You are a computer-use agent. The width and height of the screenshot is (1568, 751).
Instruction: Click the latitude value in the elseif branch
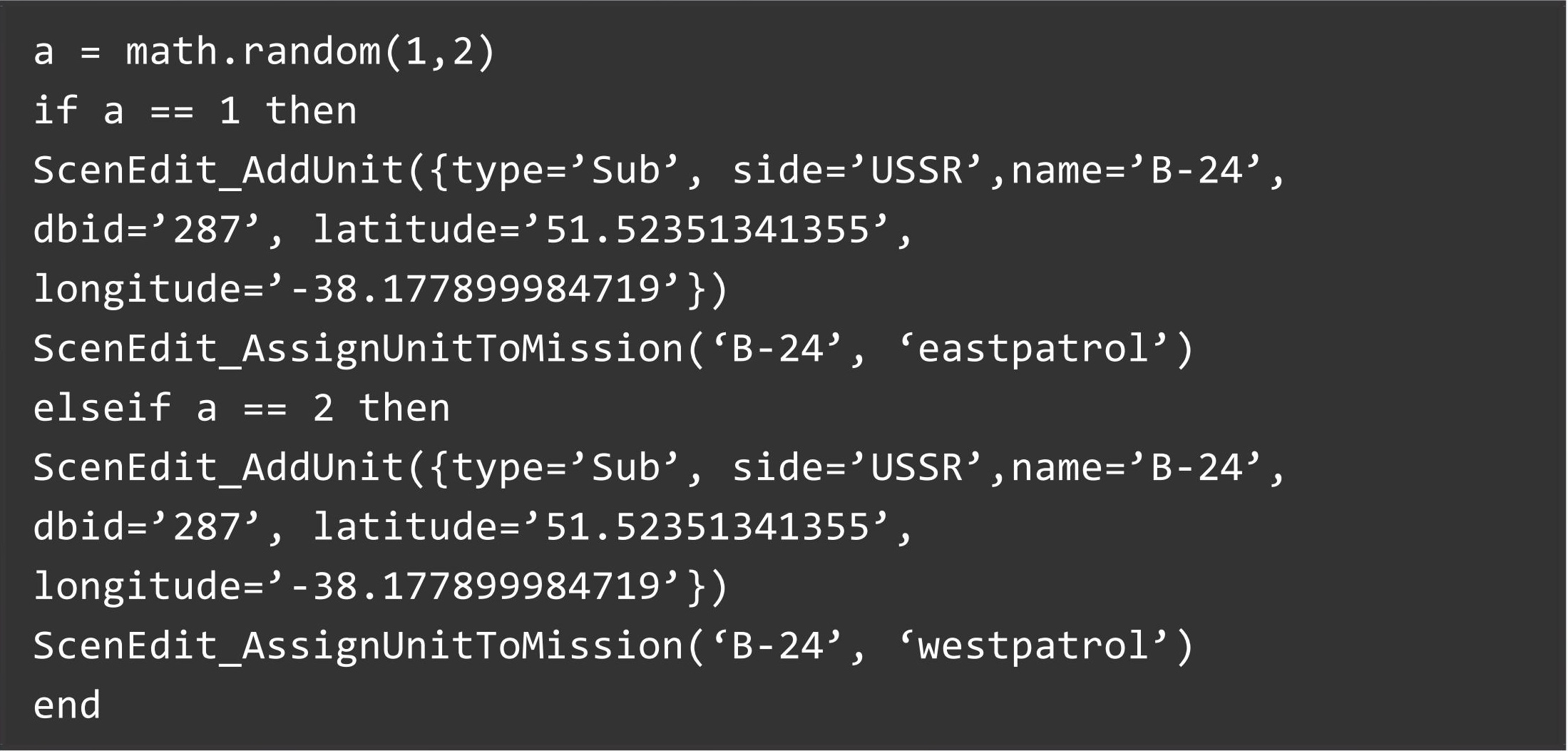click(x=707, y=528)
